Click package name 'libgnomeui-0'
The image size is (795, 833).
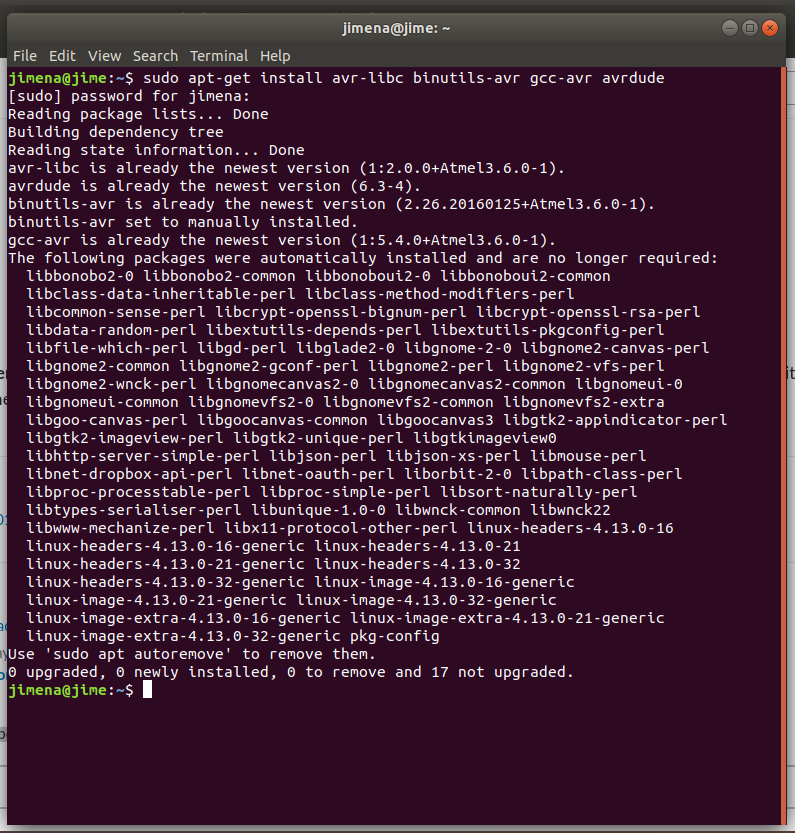coord(629,385)
